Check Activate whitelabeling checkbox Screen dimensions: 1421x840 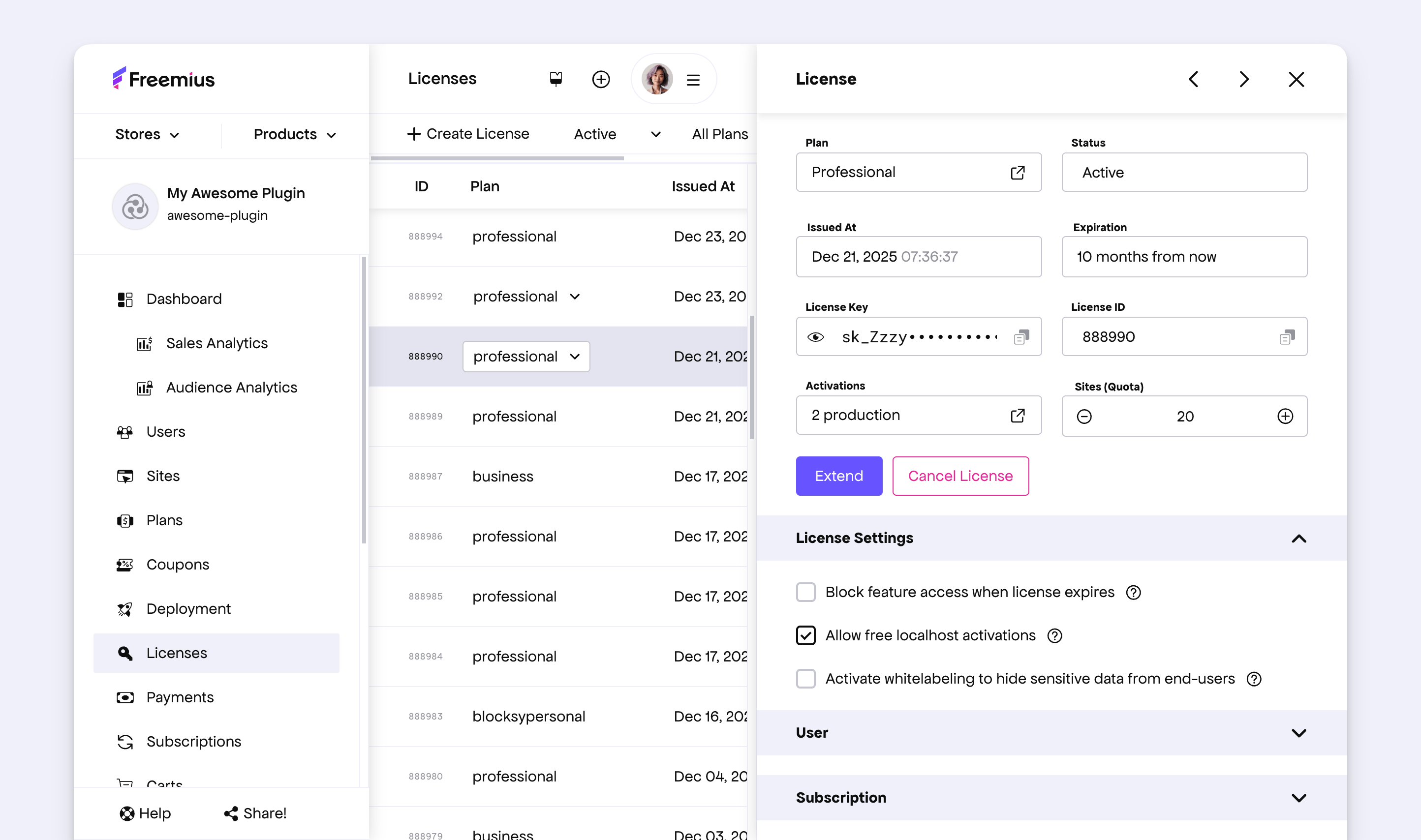point(805,679)
